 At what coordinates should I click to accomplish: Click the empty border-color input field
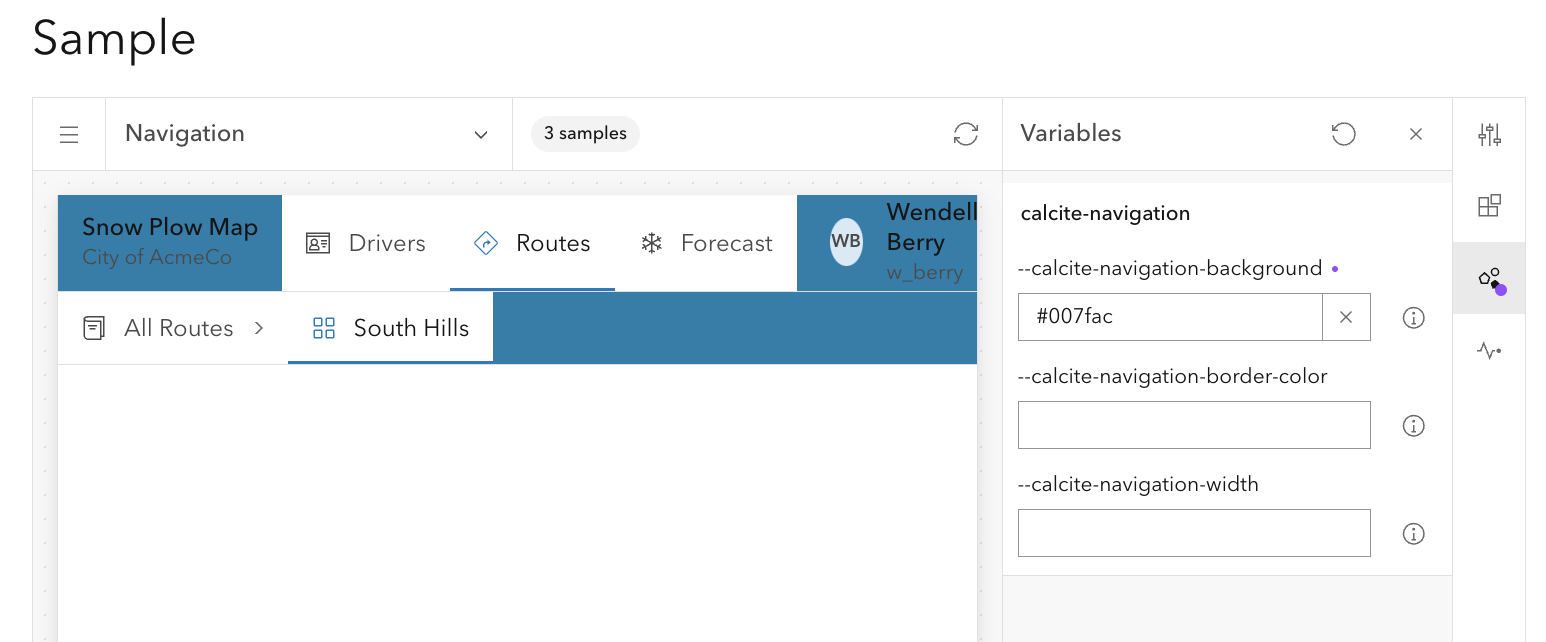(x=1194, y=425)
